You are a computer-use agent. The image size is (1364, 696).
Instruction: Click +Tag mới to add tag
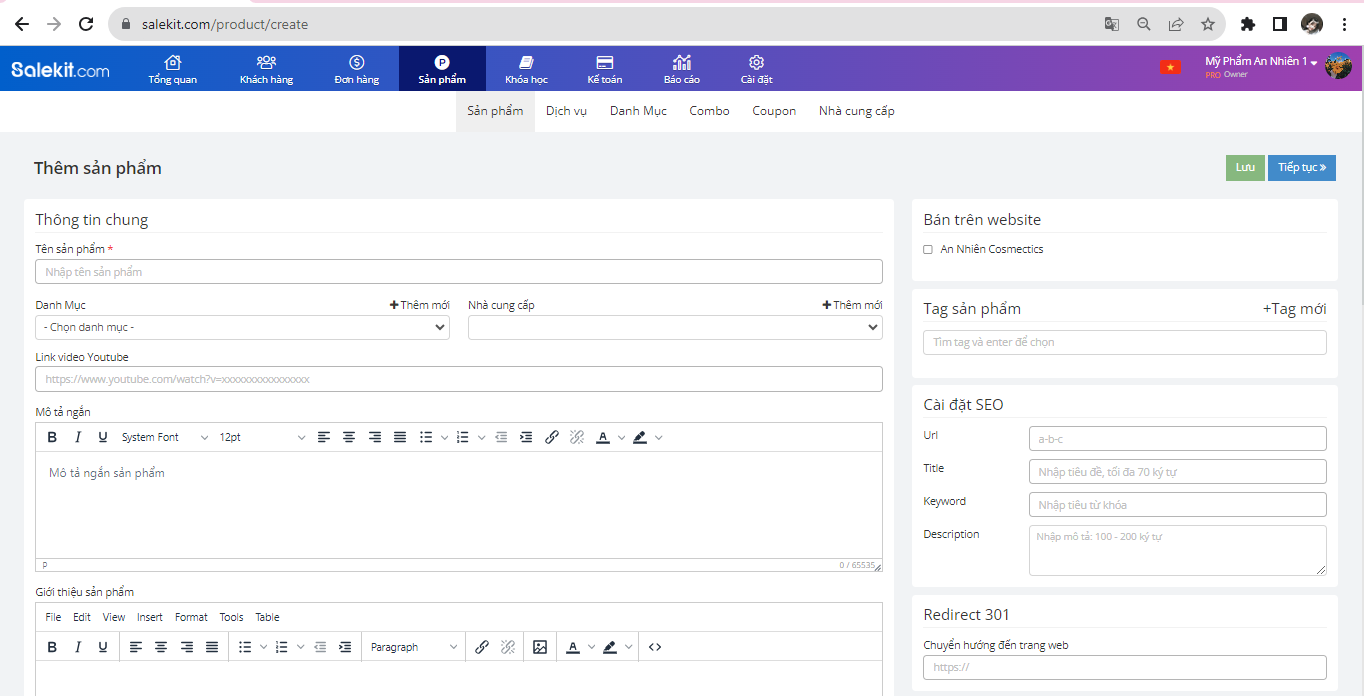pos(1294,309)
